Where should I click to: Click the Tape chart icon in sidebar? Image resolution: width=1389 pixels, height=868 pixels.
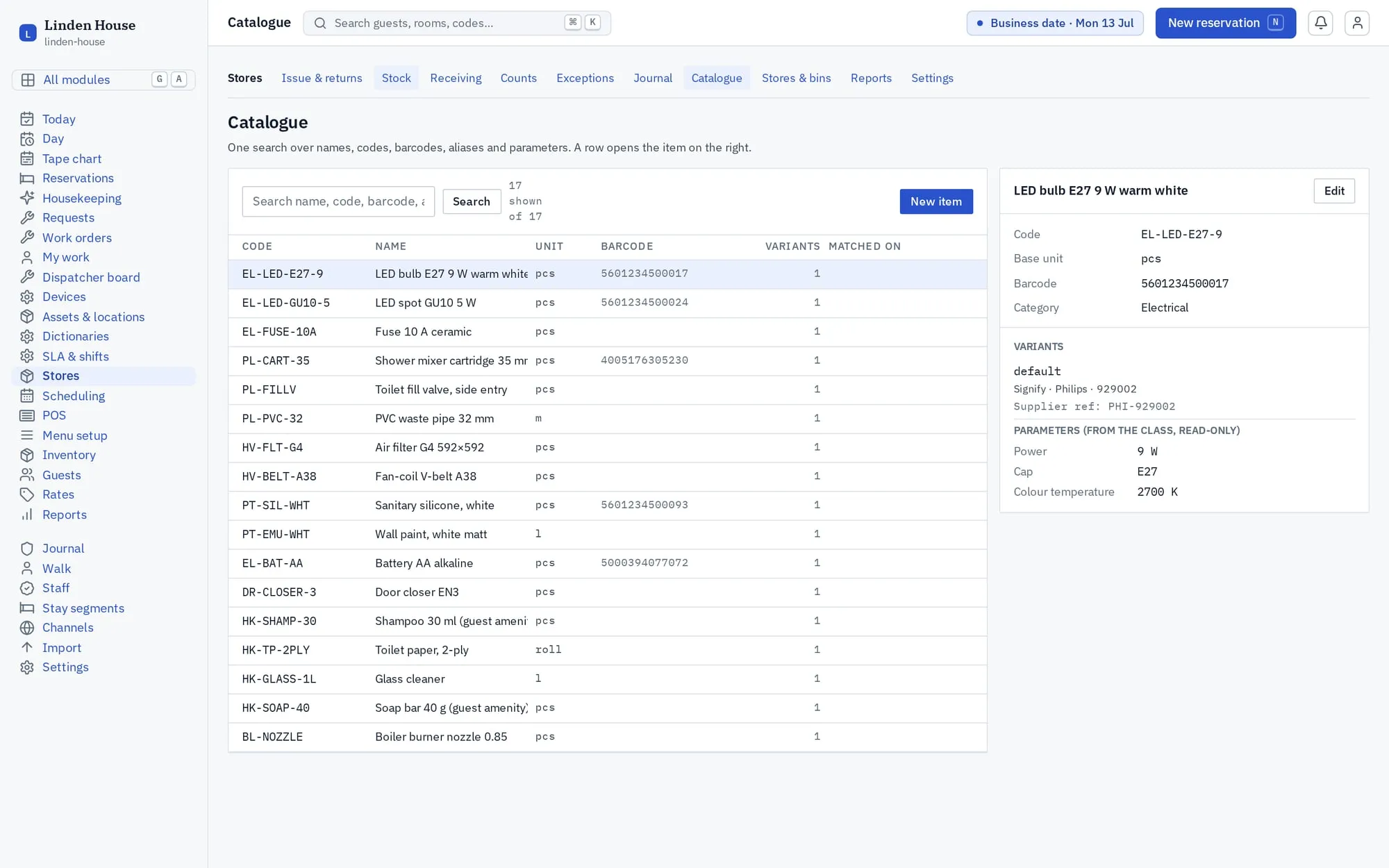[27, 158]
